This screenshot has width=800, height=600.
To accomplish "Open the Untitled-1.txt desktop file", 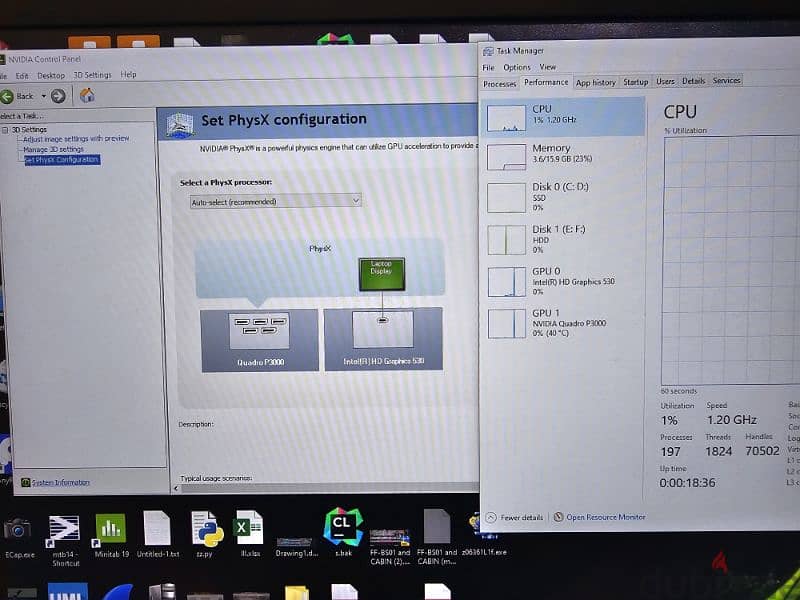I will click(158, 534).
